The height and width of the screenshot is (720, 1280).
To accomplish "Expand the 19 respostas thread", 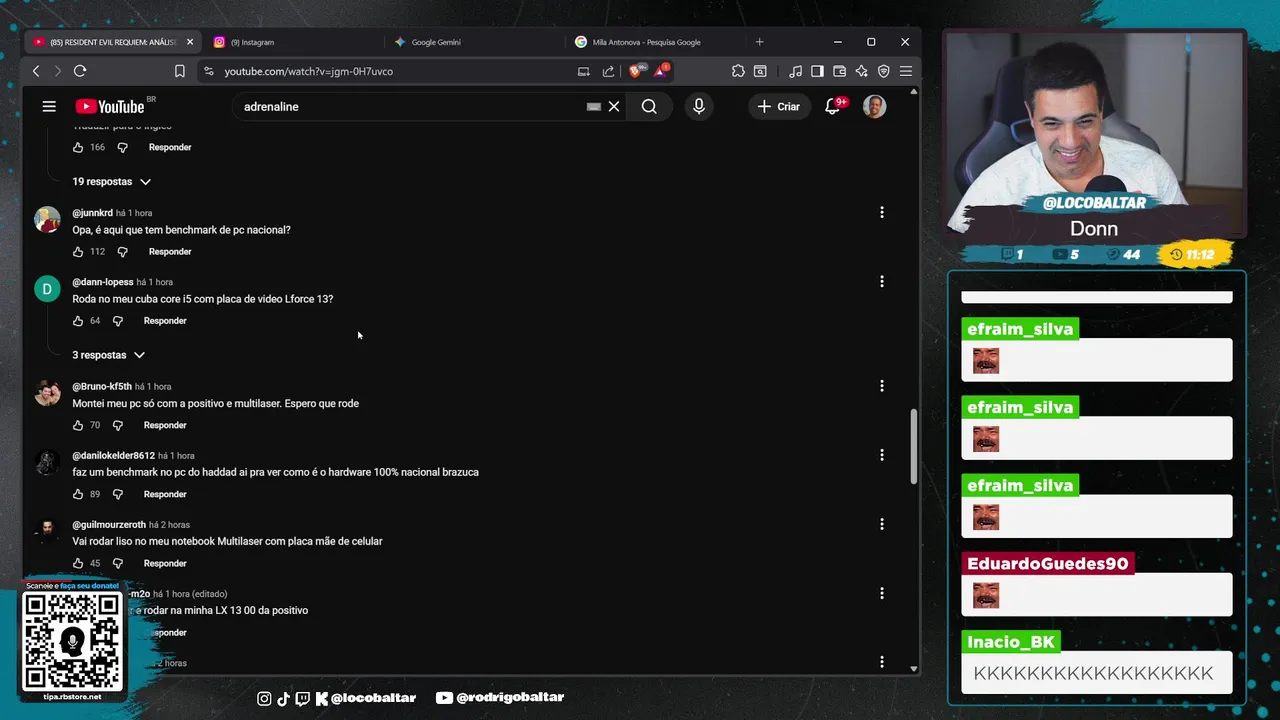I will click(x=111, y=182).
